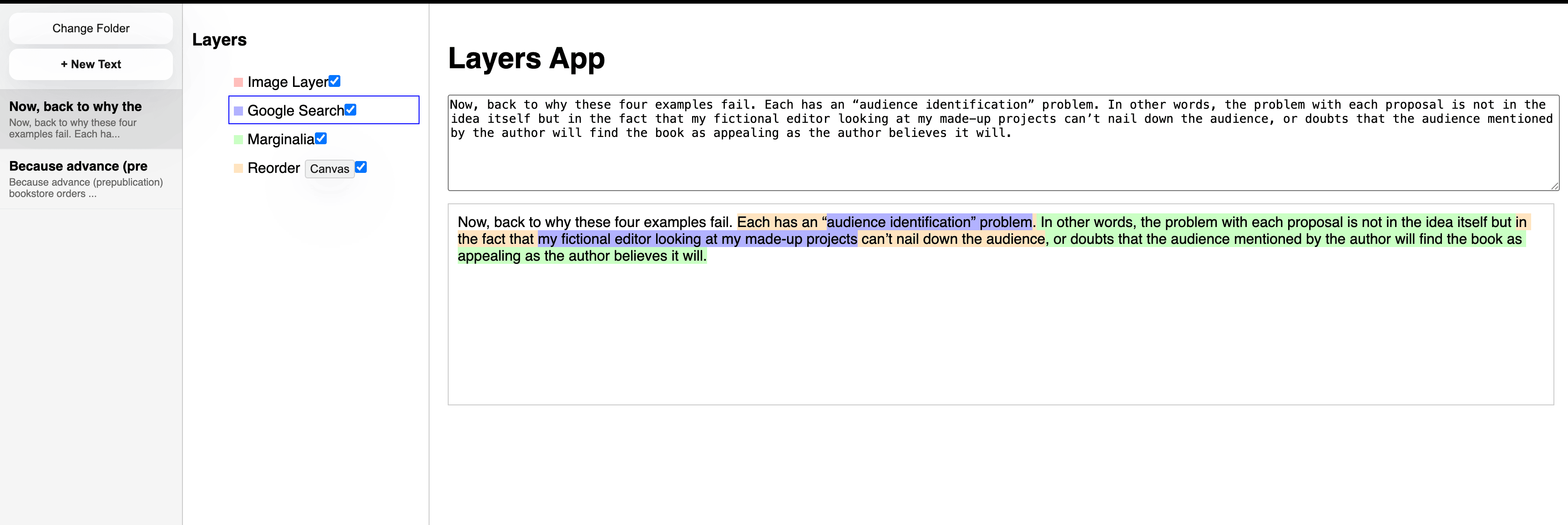Click the pink Image Layer color swatch
Viewport: 1568px width, 525px height.
pyautogui.click(x=238, y=82)
